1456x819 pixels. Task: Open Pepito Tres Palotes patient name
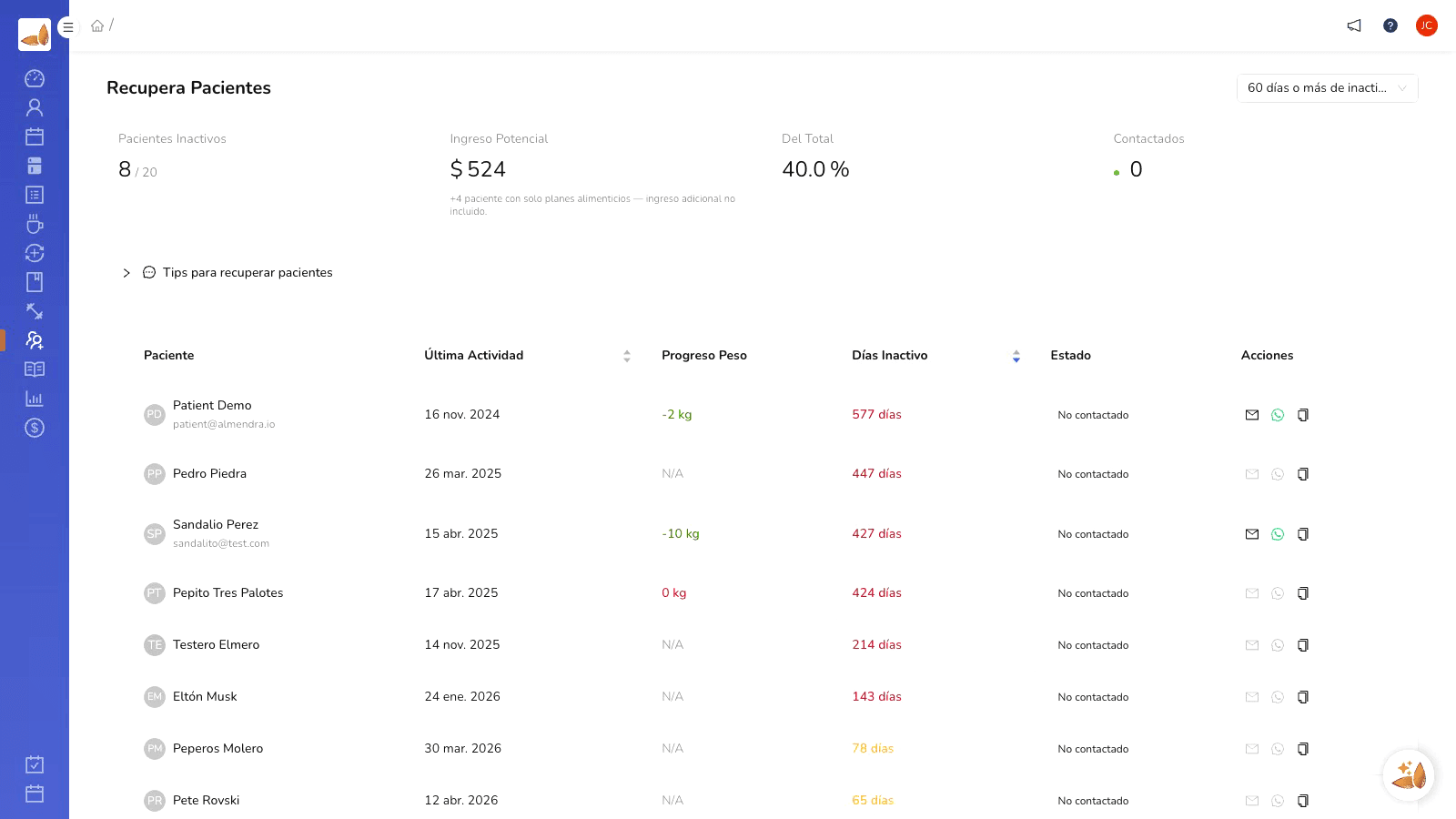pos(227,593)
